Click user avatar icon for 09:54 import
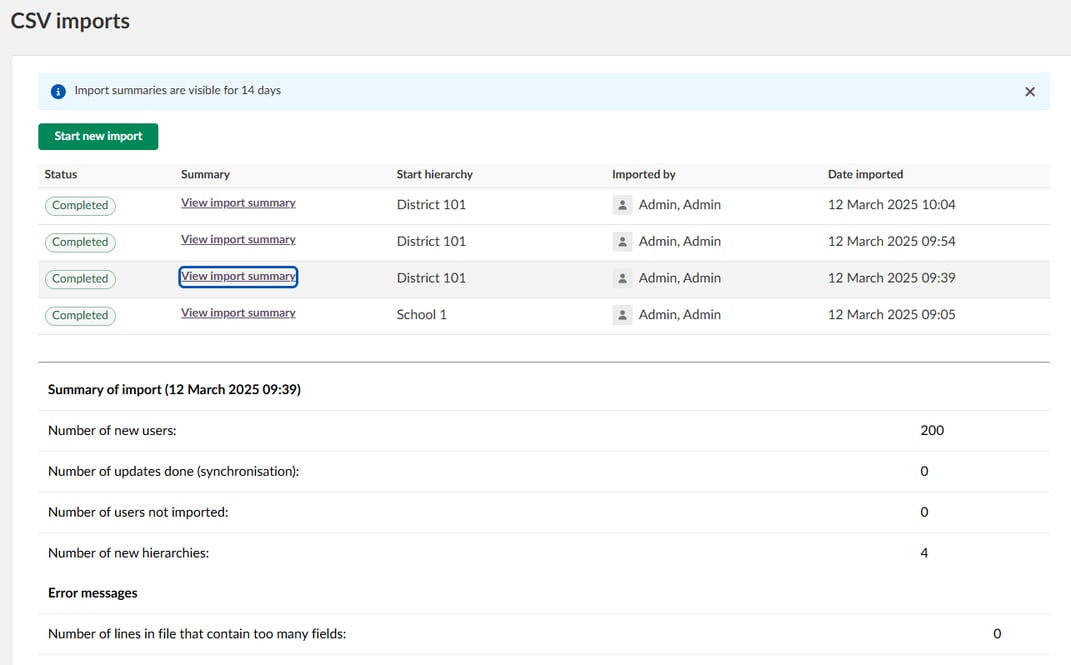 622,242
